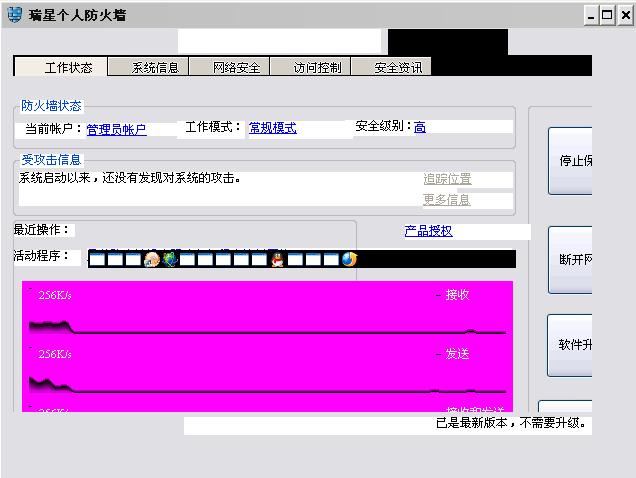Click the text 系统启动以来,还没有发现对系统的攻击。
636x478 pixels.
point(130,178)
